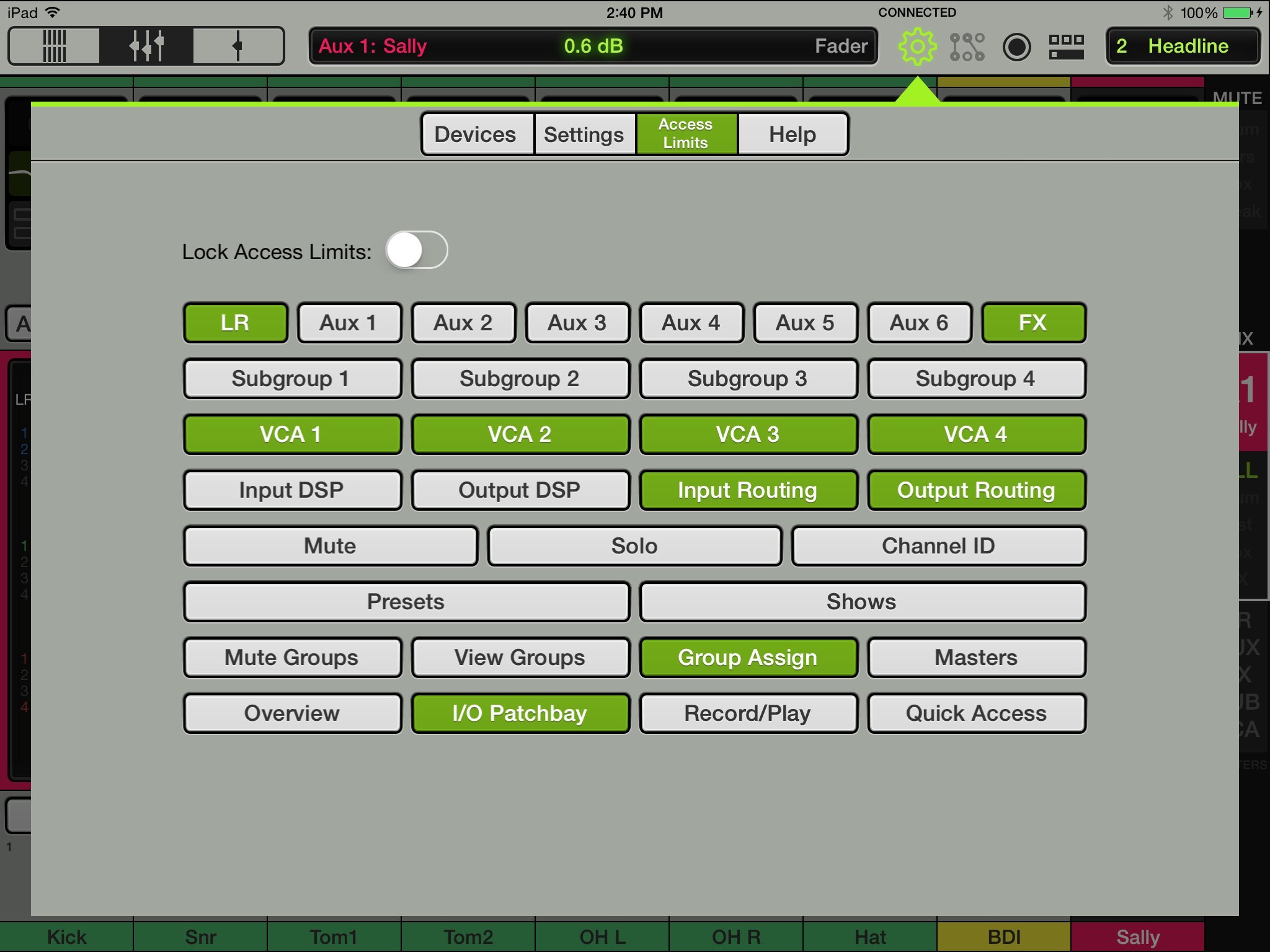
Task: Open the Aux 1: Sally output selector
Action: pos(372,46)
